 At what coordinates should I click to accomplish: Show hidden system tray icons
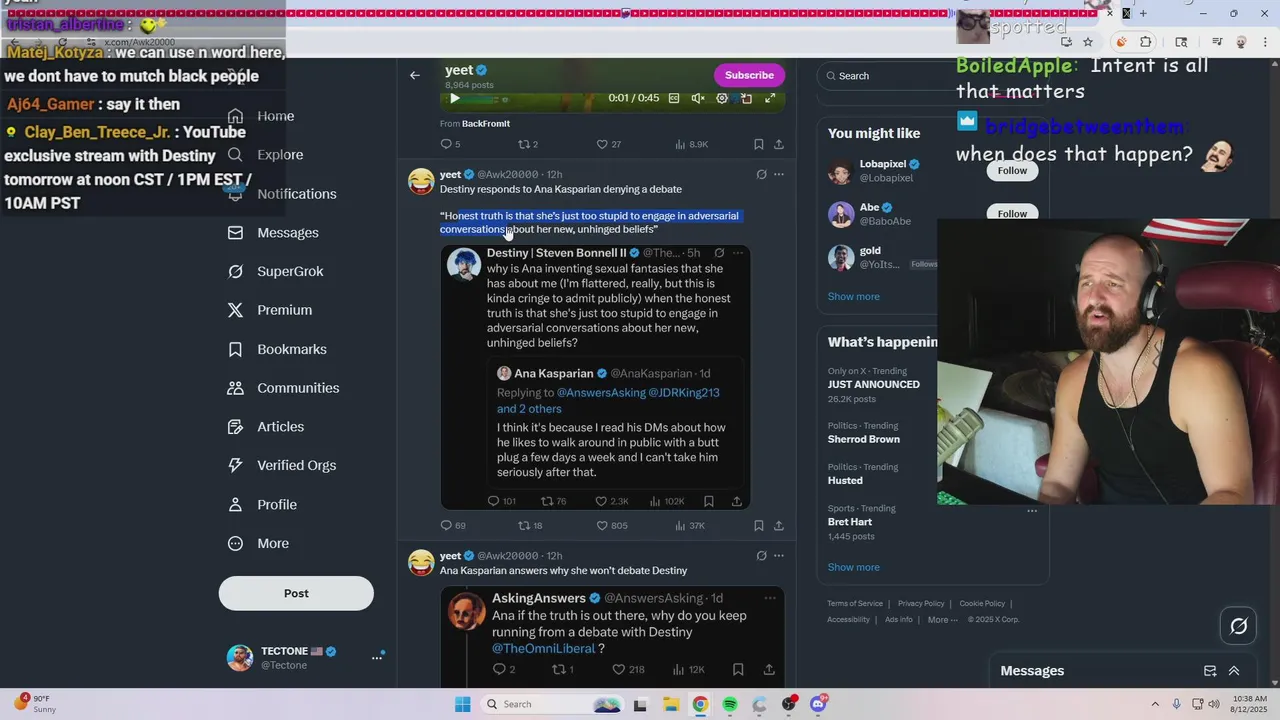(1155, 704)
